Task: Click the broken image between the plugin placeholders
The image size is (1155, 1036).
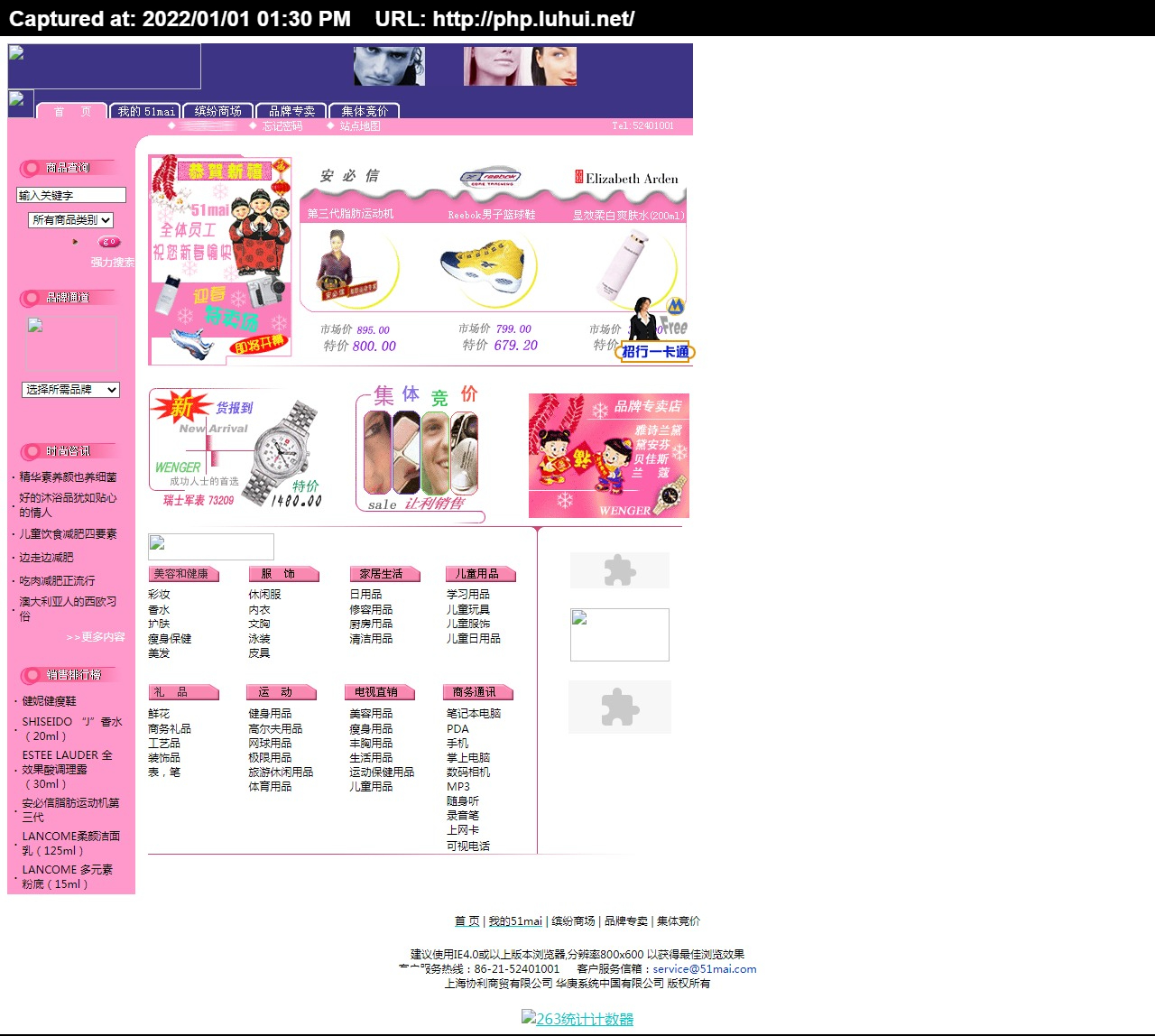Action: coord(620,634)
